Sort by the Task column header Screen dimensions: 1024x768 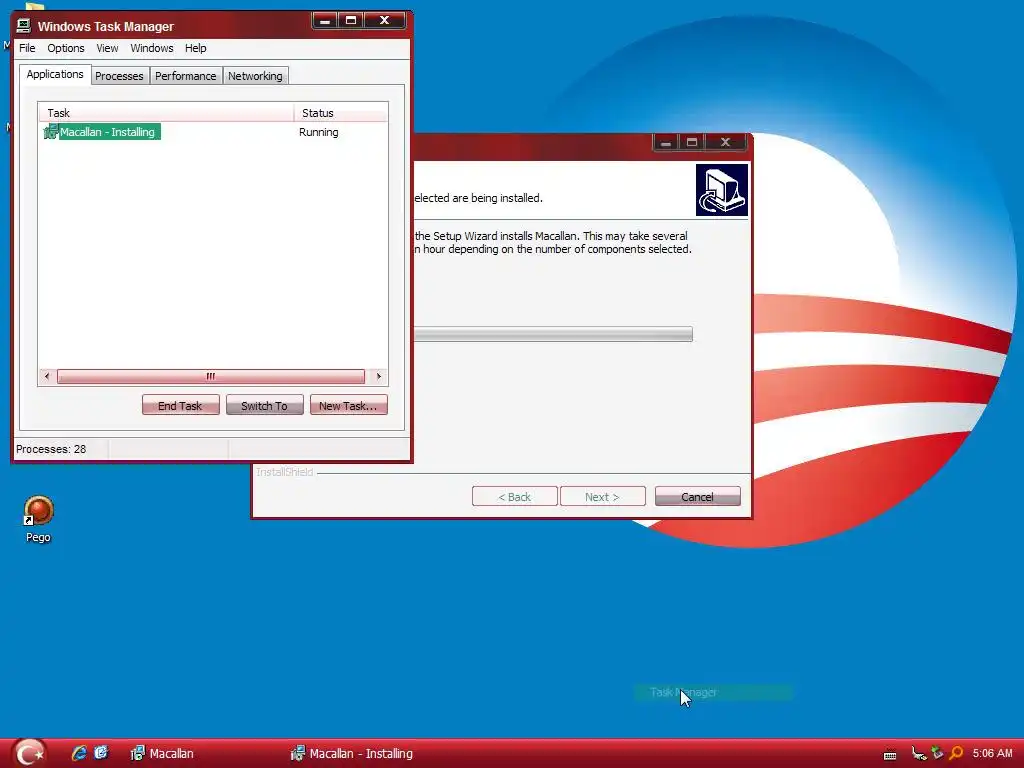[167, 113]
